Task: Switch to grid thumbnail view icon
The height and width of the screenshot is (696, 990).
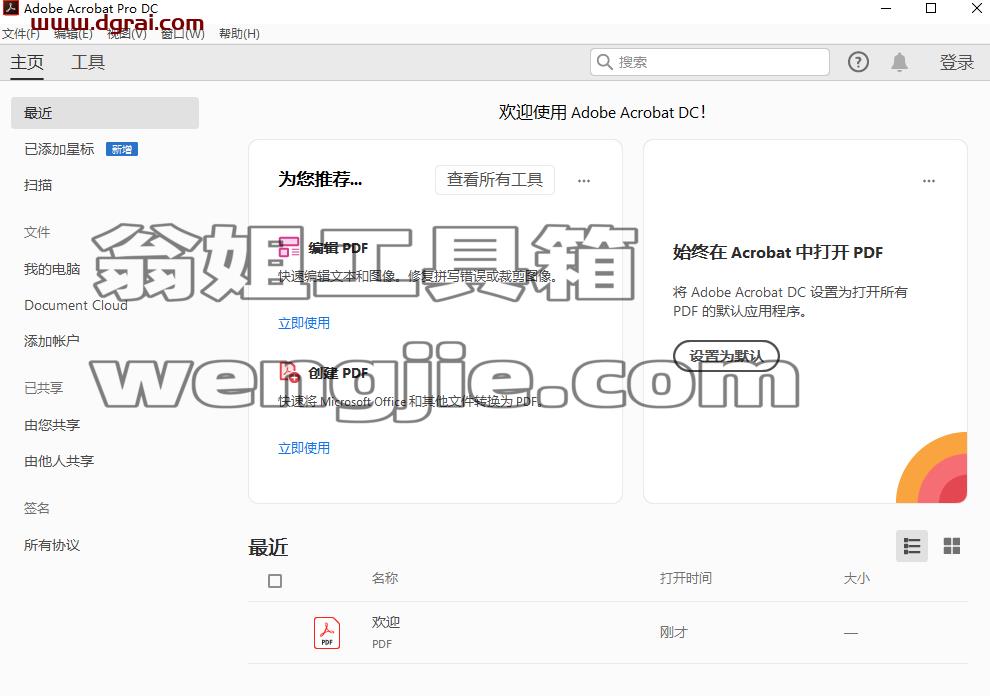Action: coord(951,546)
